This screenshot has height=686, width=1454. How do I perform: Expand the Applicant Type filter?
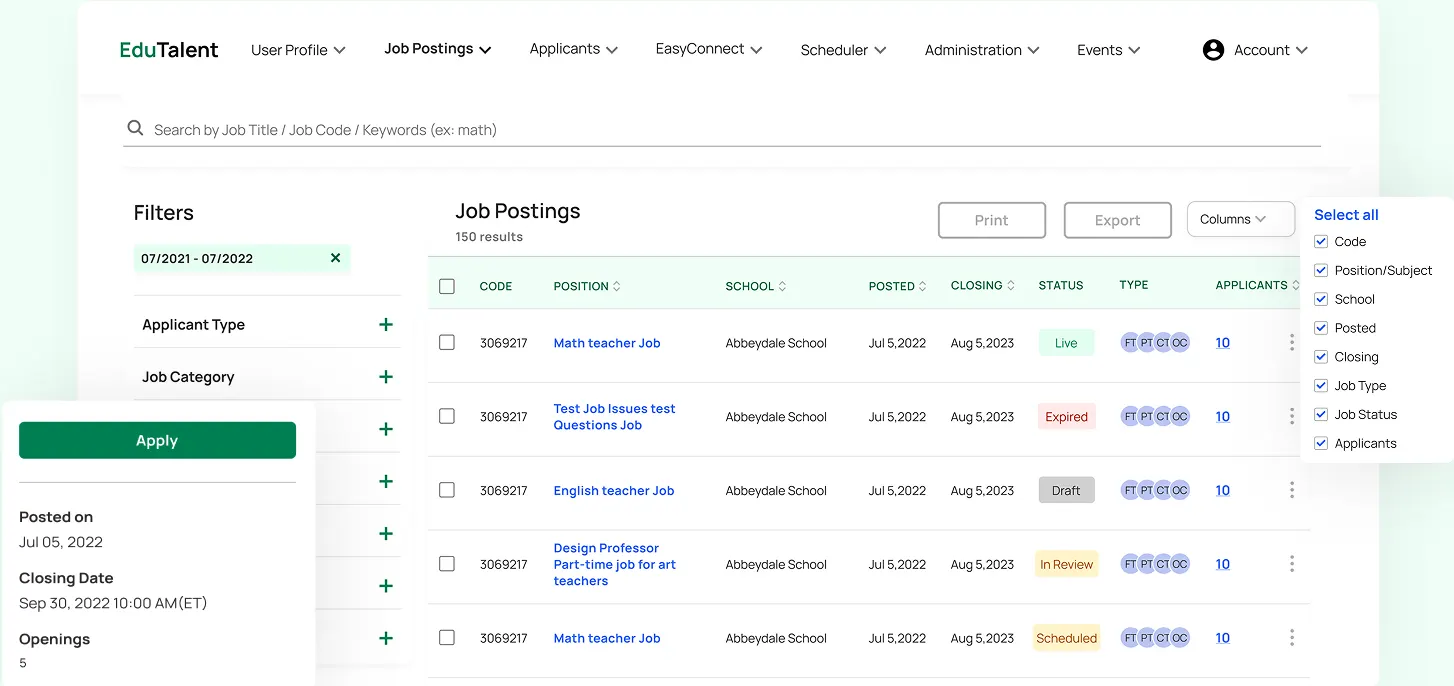pyautogui.click(x=385, y=324)
